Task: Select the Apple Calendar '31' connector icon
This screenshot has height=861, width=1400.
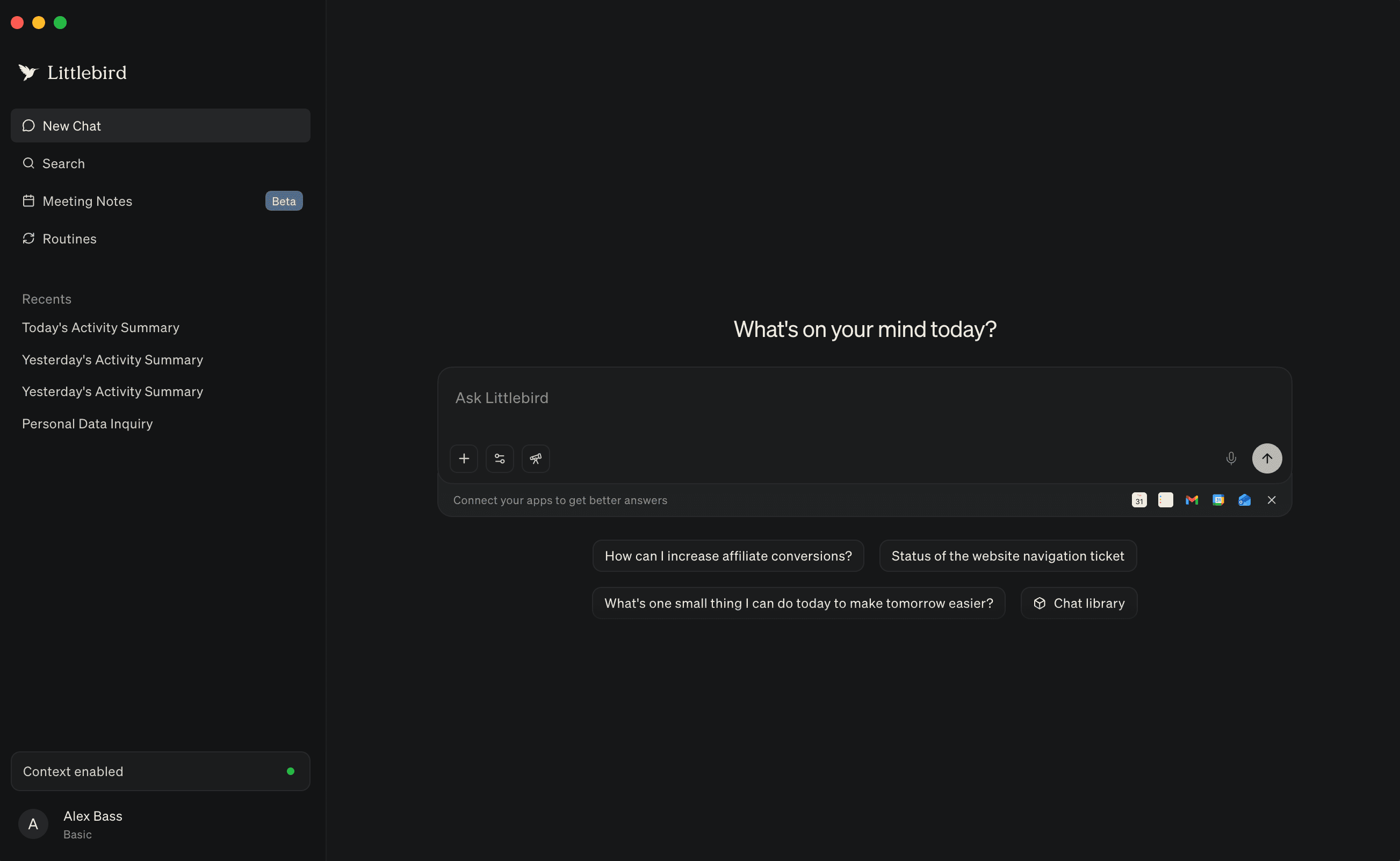Action: click(x=1139, y=500)
